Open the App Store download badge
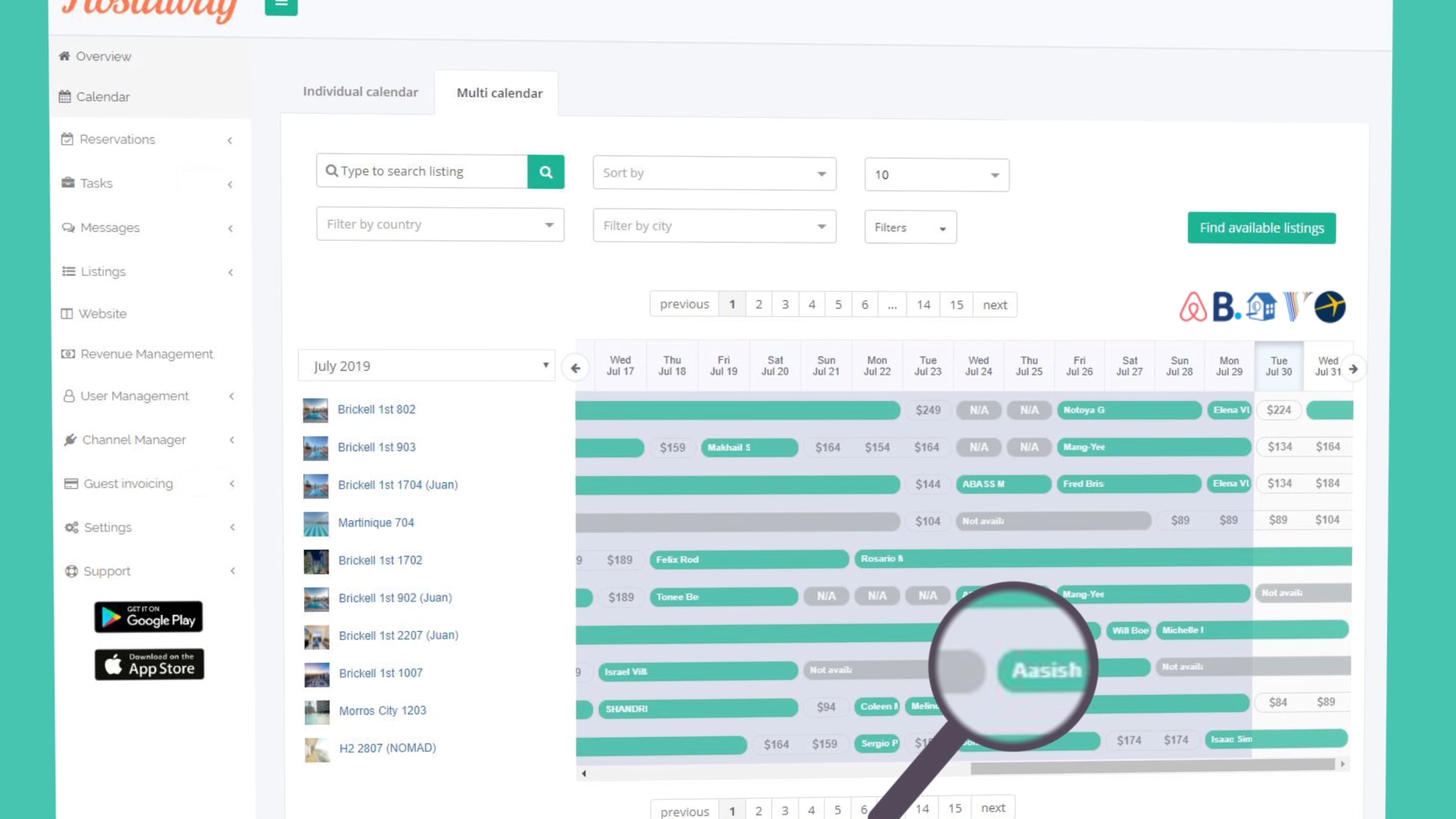1456x819 pixels. coord(149,664)
